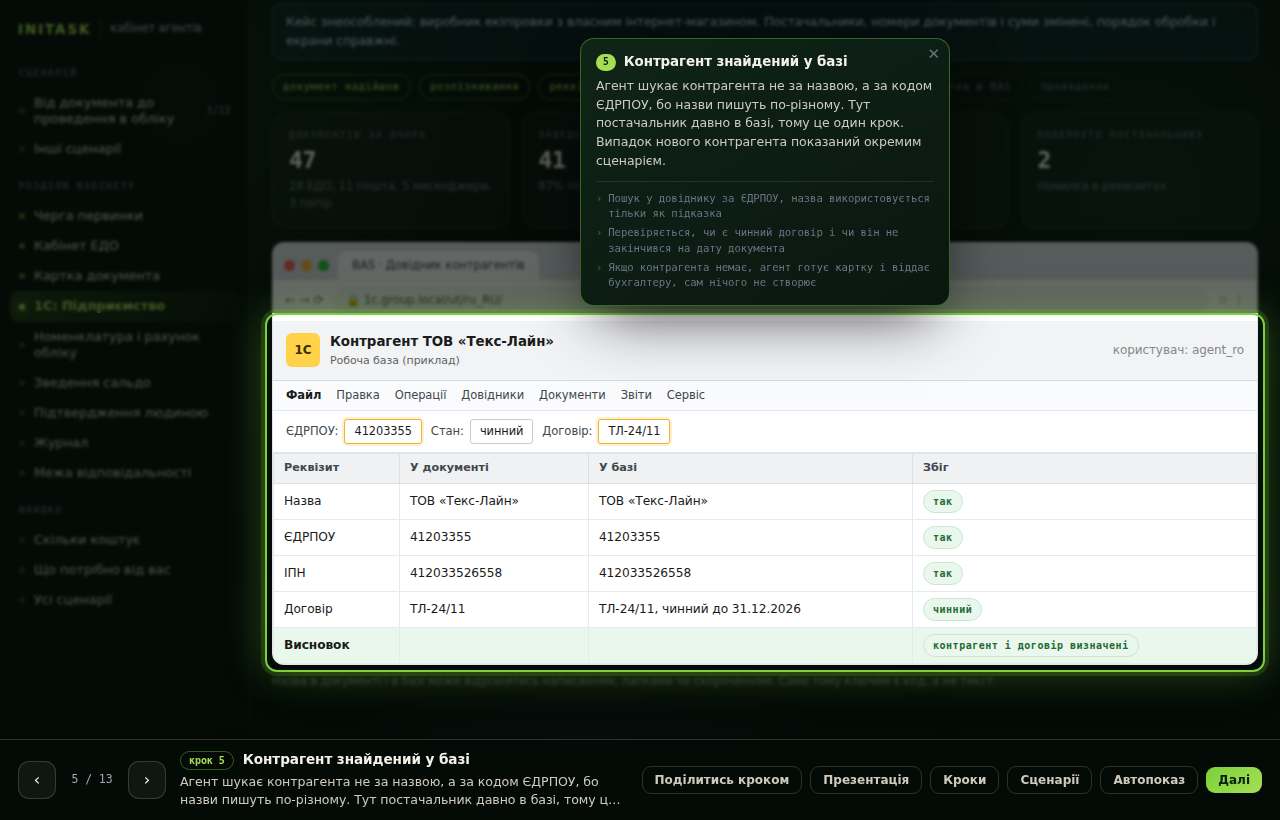Click the Стан field showing чинний
The image size is (1280, 820).
(x=501, y=431)
